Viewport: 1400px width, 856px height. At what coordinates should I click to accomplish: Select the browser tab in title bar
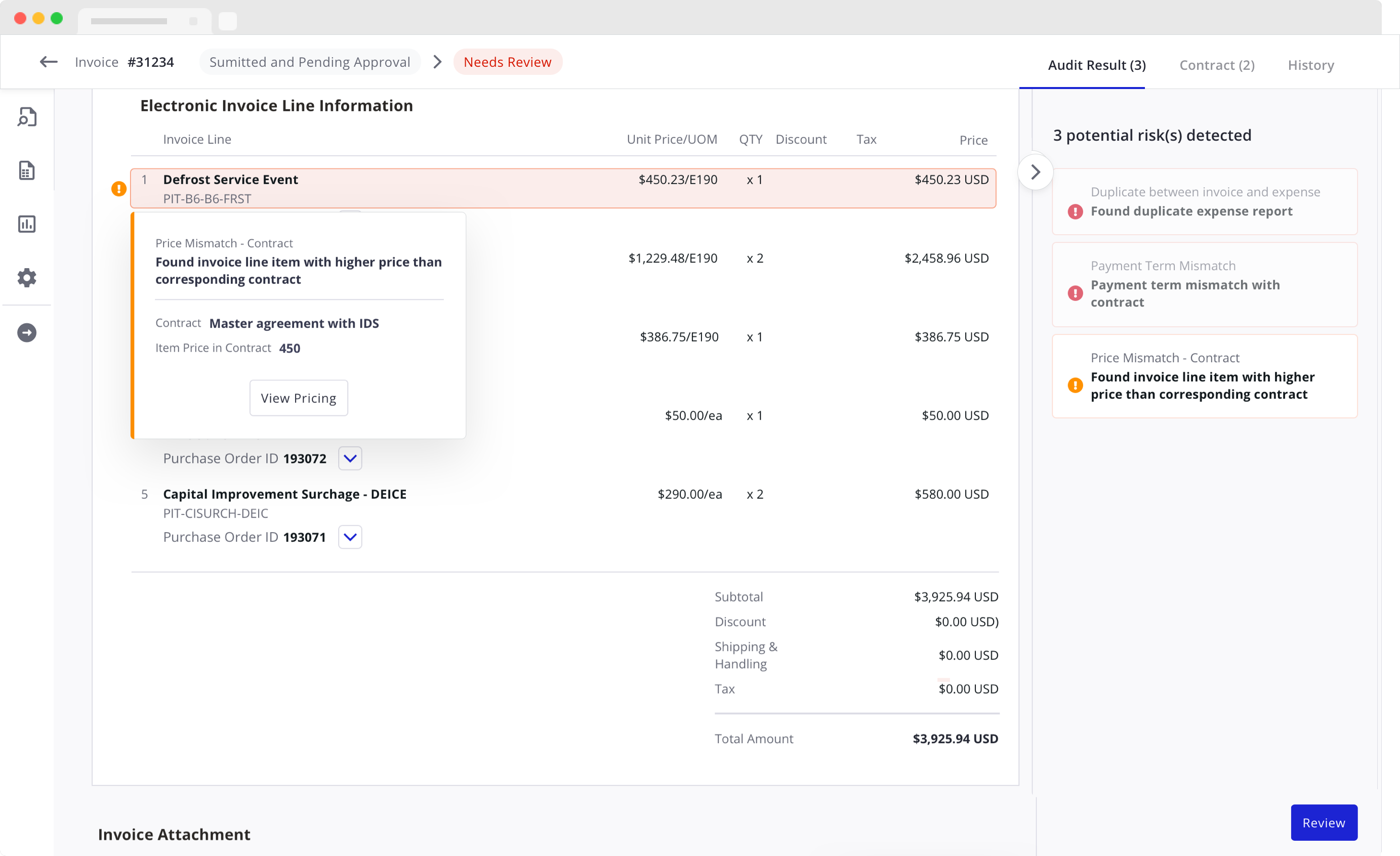(144, 21)
